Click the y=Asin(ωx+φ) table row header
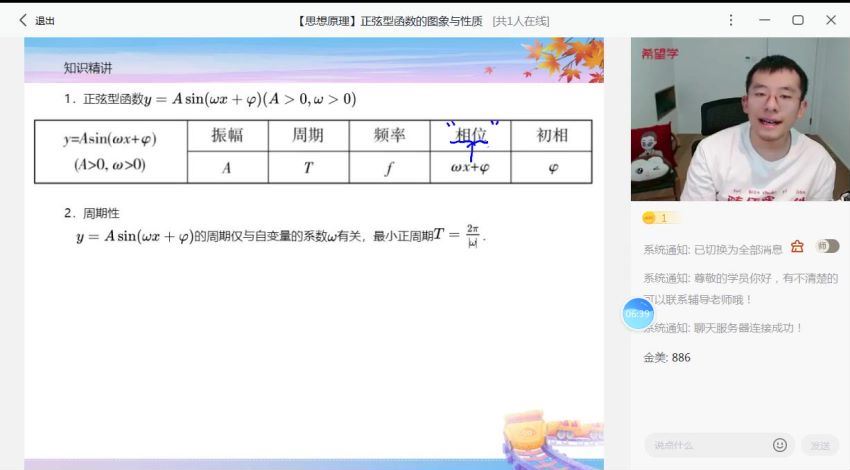This screenshot has width=850, height=470. pyautogui.click(x=111, y=151)
